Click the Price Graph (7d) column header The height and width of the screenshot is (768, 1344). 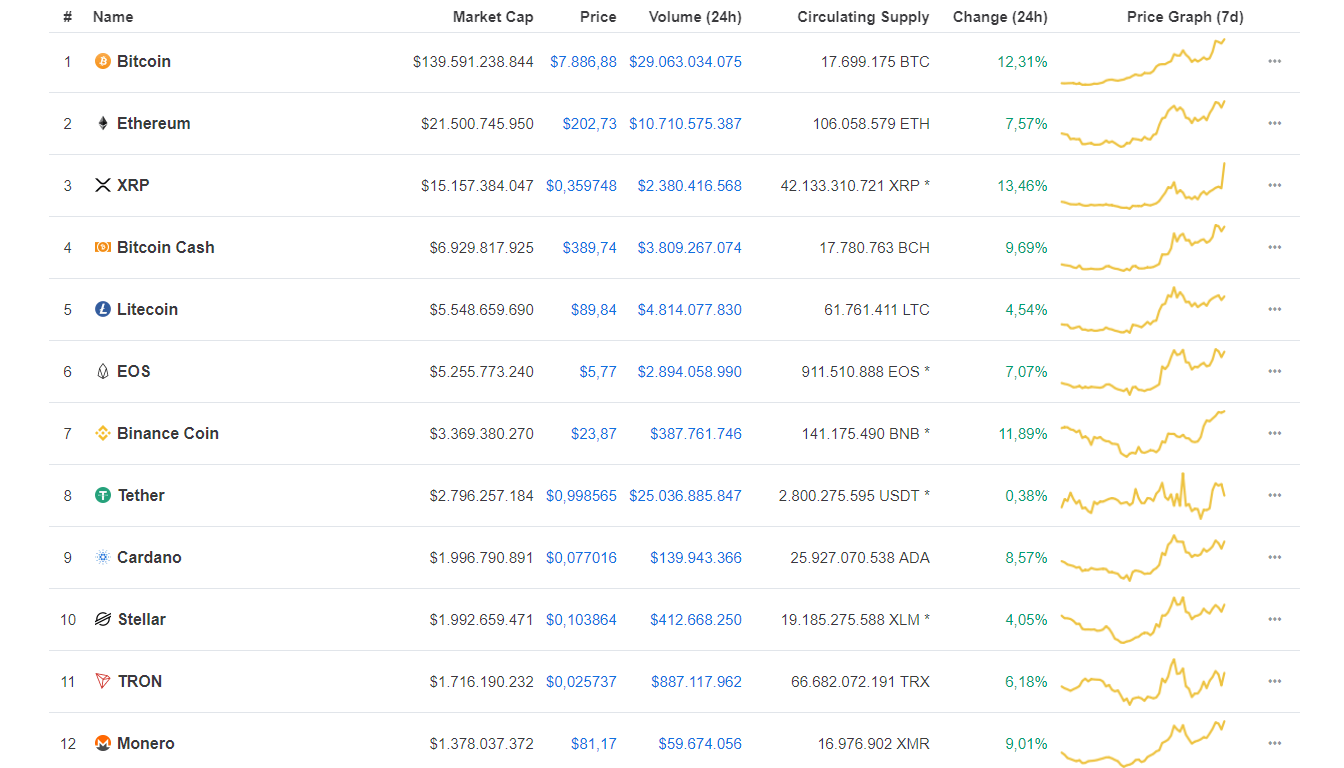(x=1185, y=17)
